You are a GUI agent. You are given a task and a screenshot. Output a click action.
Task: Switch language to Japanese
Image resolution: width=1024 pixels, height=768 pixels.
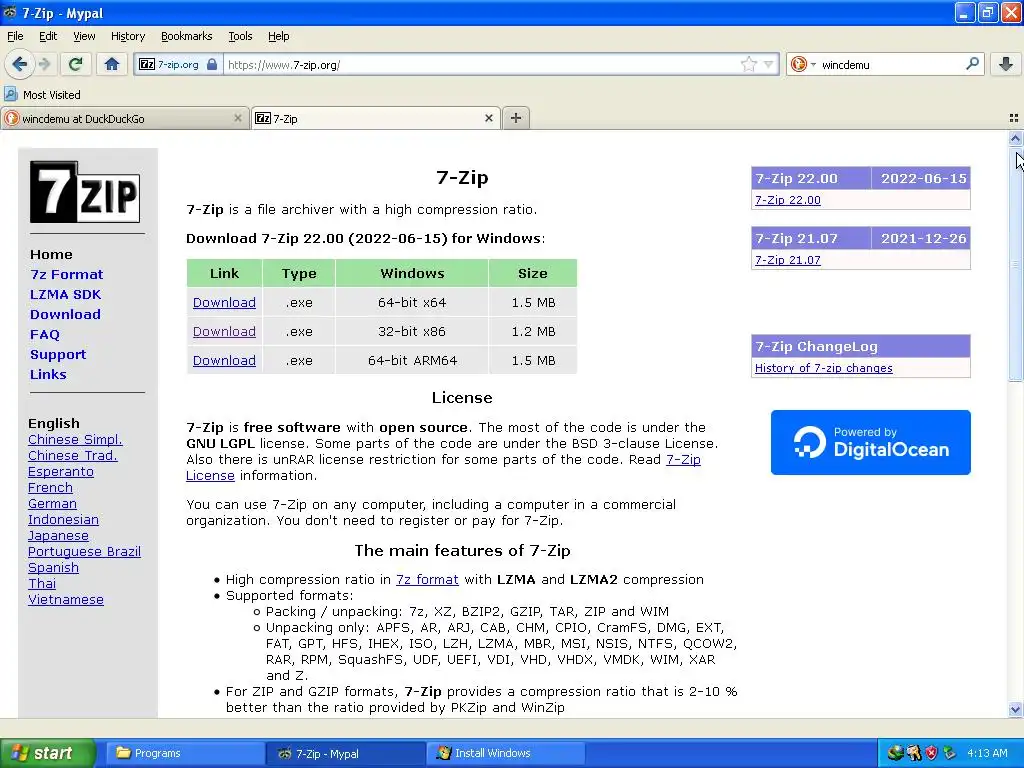(58, 536)
